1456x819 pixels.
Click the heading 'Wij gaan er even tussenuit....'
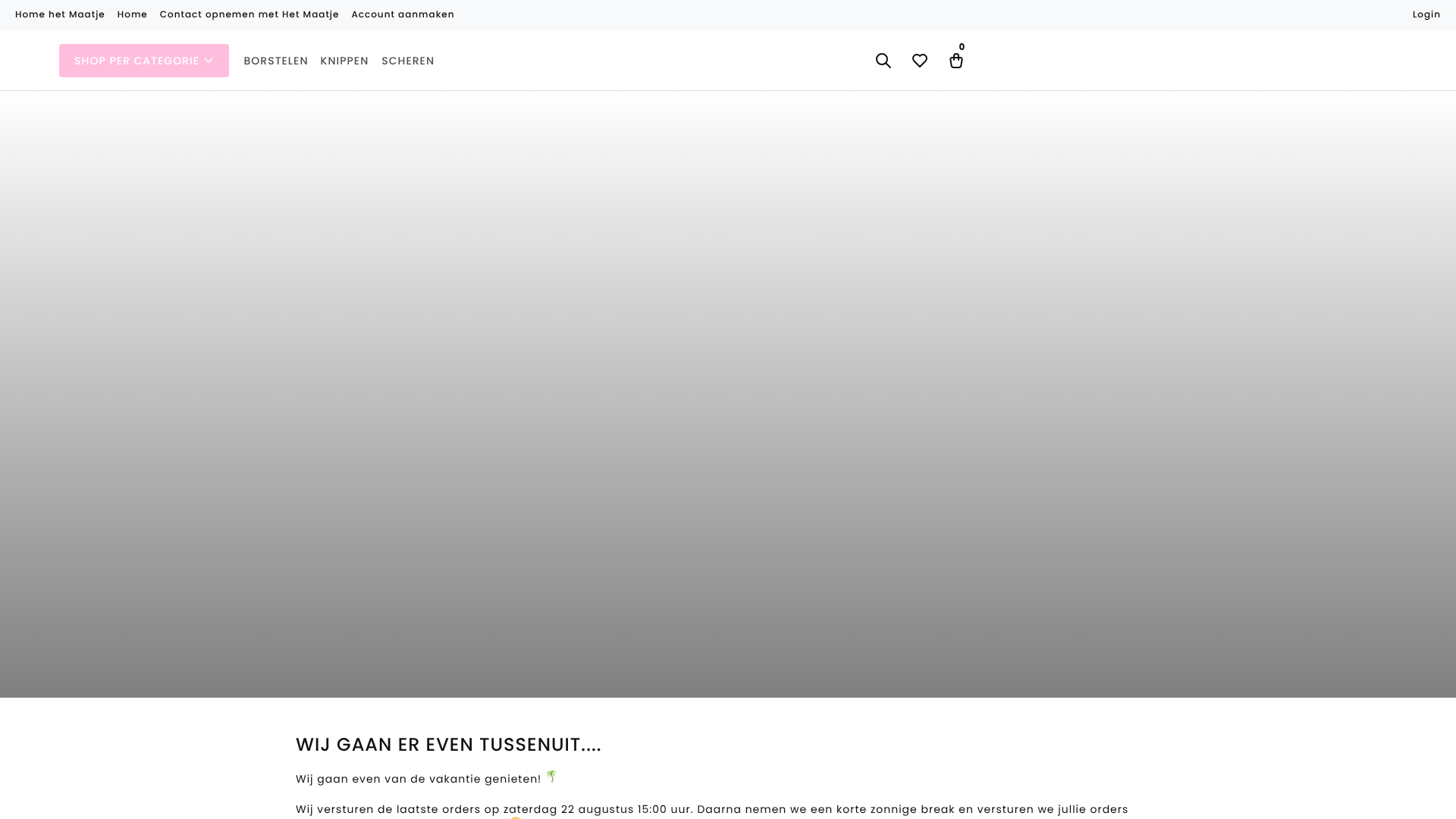(448, 745)
